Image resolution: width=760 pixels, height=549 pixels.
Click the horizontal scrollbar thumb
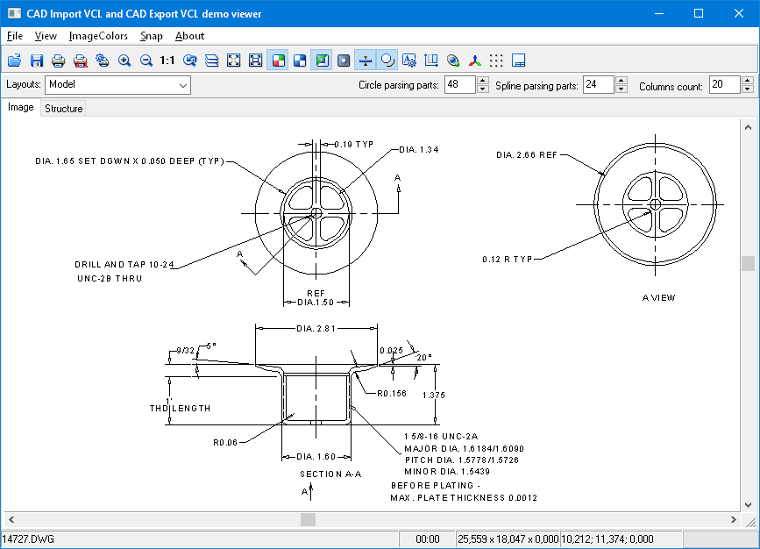point(308,520)
